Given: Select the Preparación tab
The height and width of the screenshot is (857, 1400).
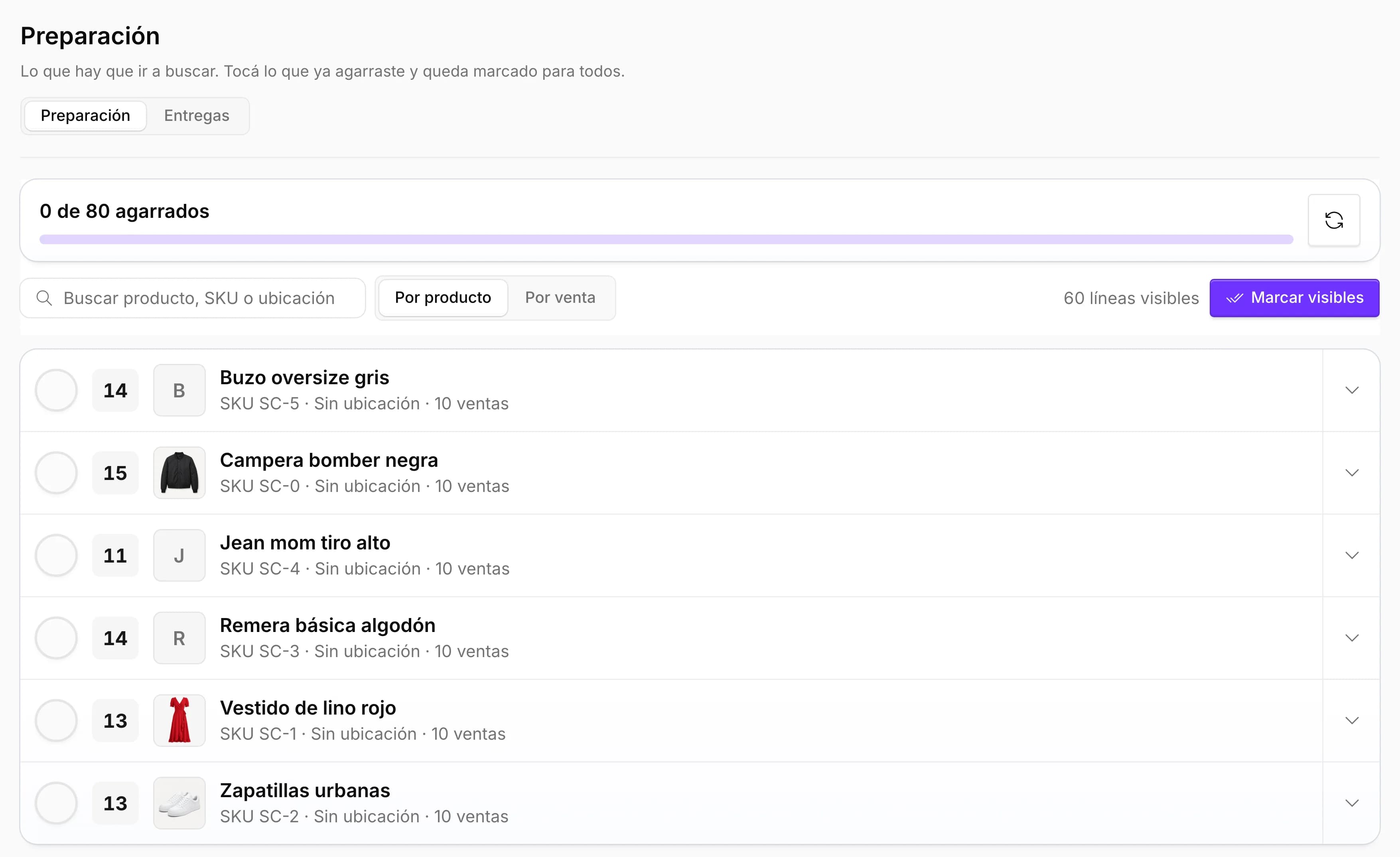Looking at the screenshot, I should click(x=85, y=115).
